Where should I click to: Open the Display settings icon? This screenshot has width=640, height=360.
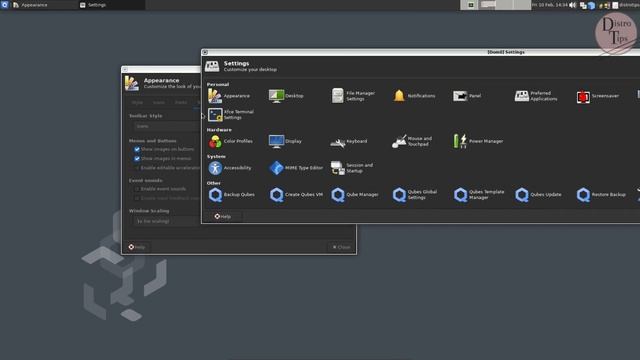point(285,141)
